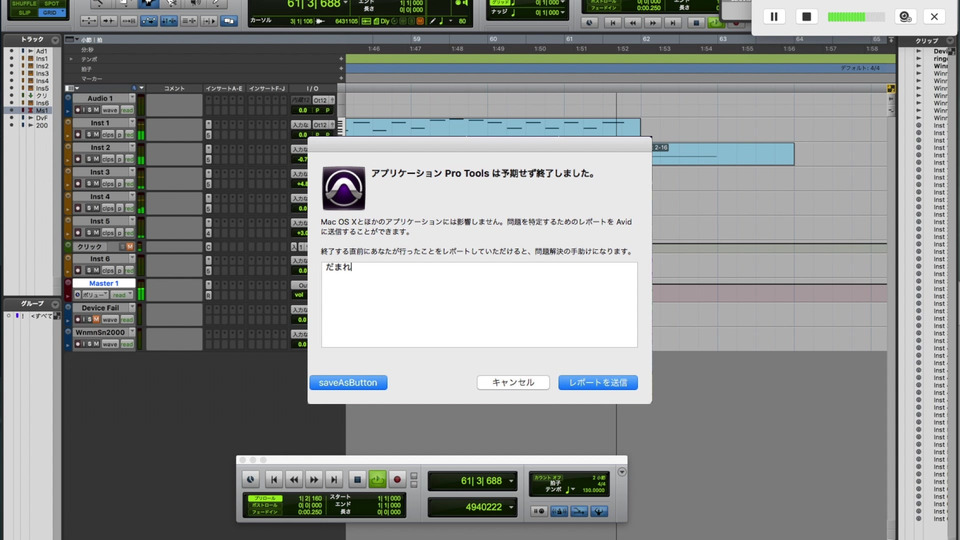
Task: Select SLIP edit mode
Action: click(x=24, y=12)
